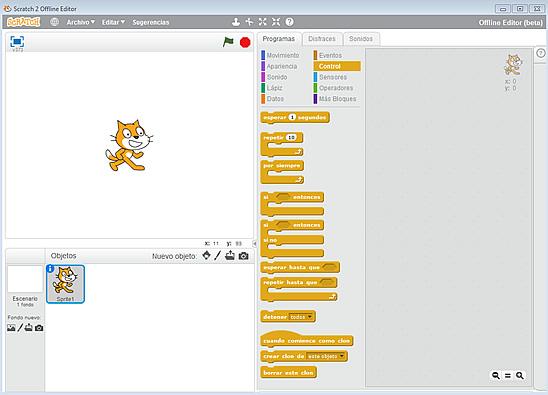
Task: Click the repeat count field in repetir
Action: click(291, 137)
